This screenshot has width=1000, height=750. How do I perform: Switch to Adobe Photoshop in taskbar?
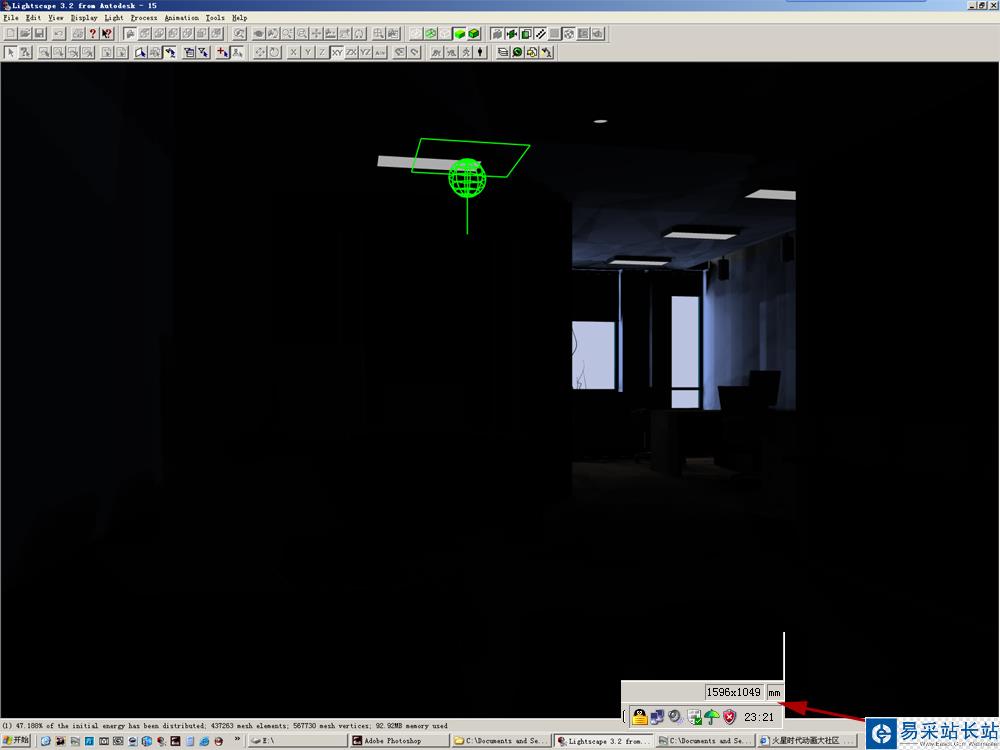399,740
